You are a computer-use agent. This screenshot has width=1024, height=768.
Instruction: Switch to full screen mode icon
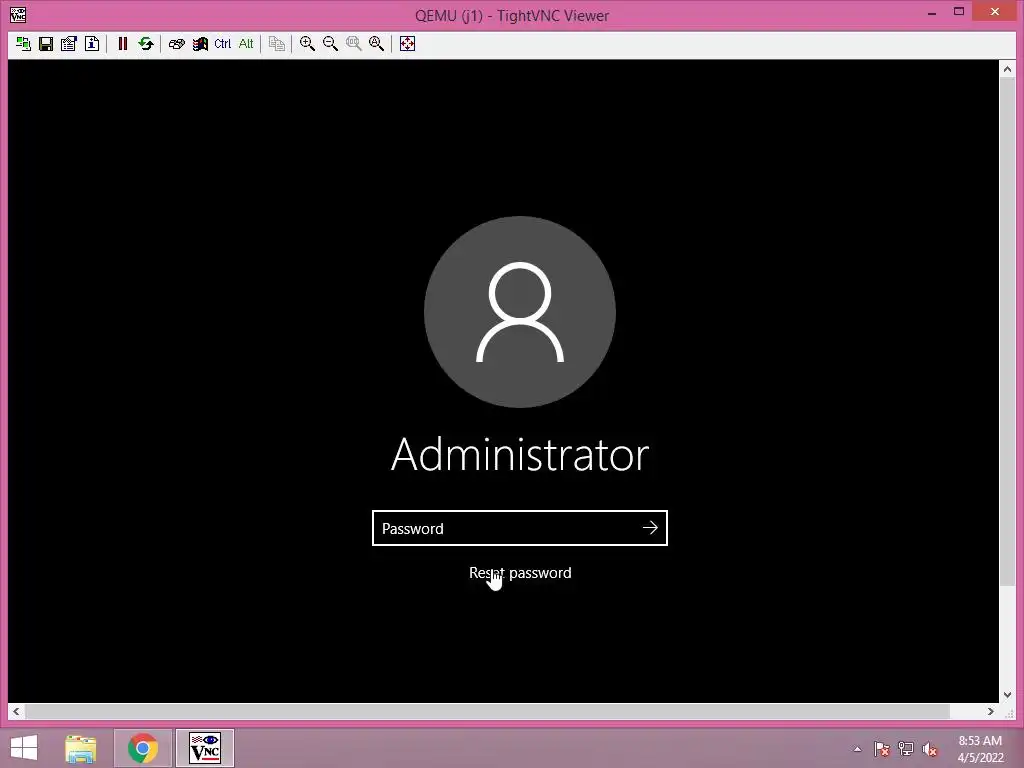click(x=407, y=44)
